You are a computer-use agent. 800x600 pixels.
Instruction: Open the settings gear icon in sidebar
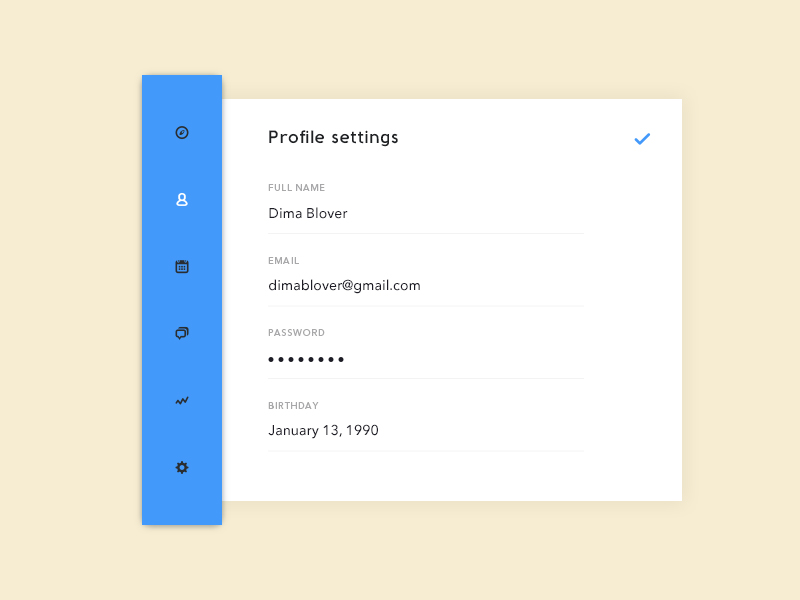point(182,467)
